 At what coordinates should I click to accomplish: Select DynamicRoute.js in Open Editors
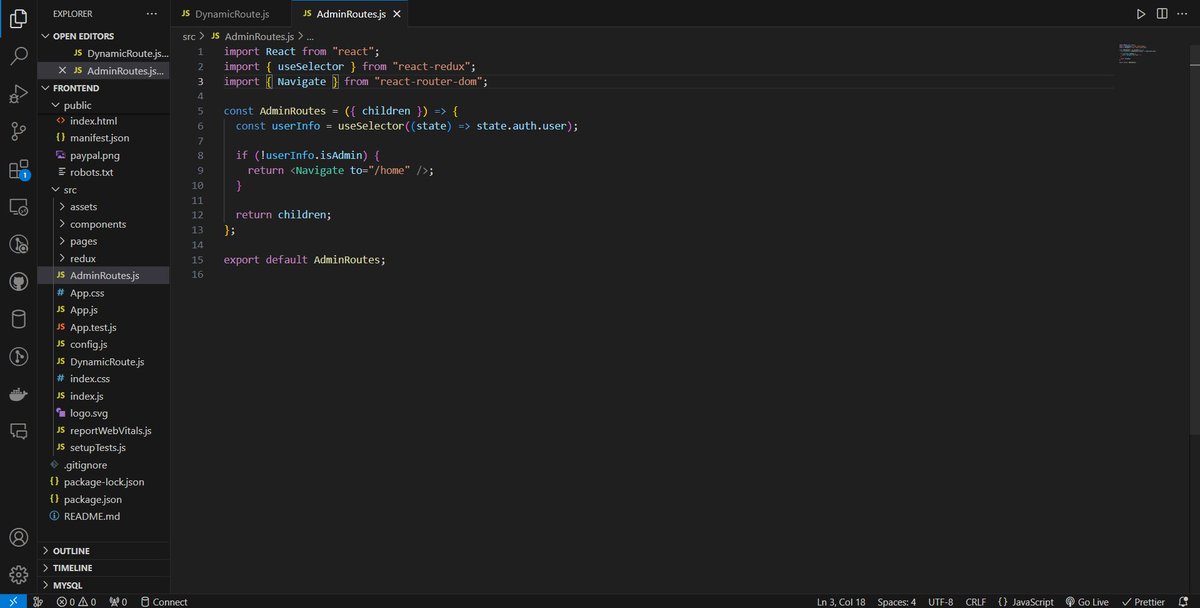104,53
